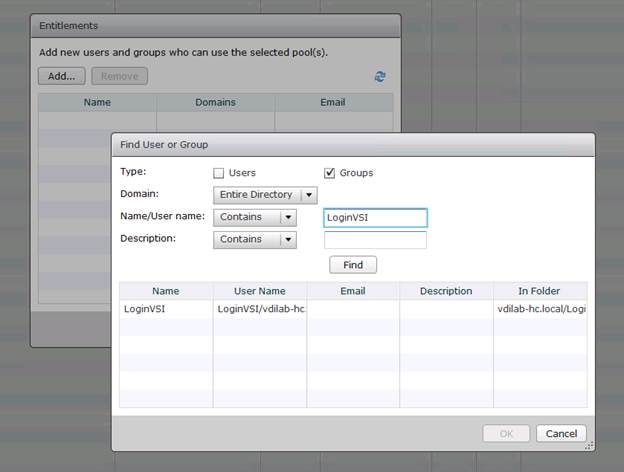
Task: Open the Description Contains dropdown
Action: (255, 240)
